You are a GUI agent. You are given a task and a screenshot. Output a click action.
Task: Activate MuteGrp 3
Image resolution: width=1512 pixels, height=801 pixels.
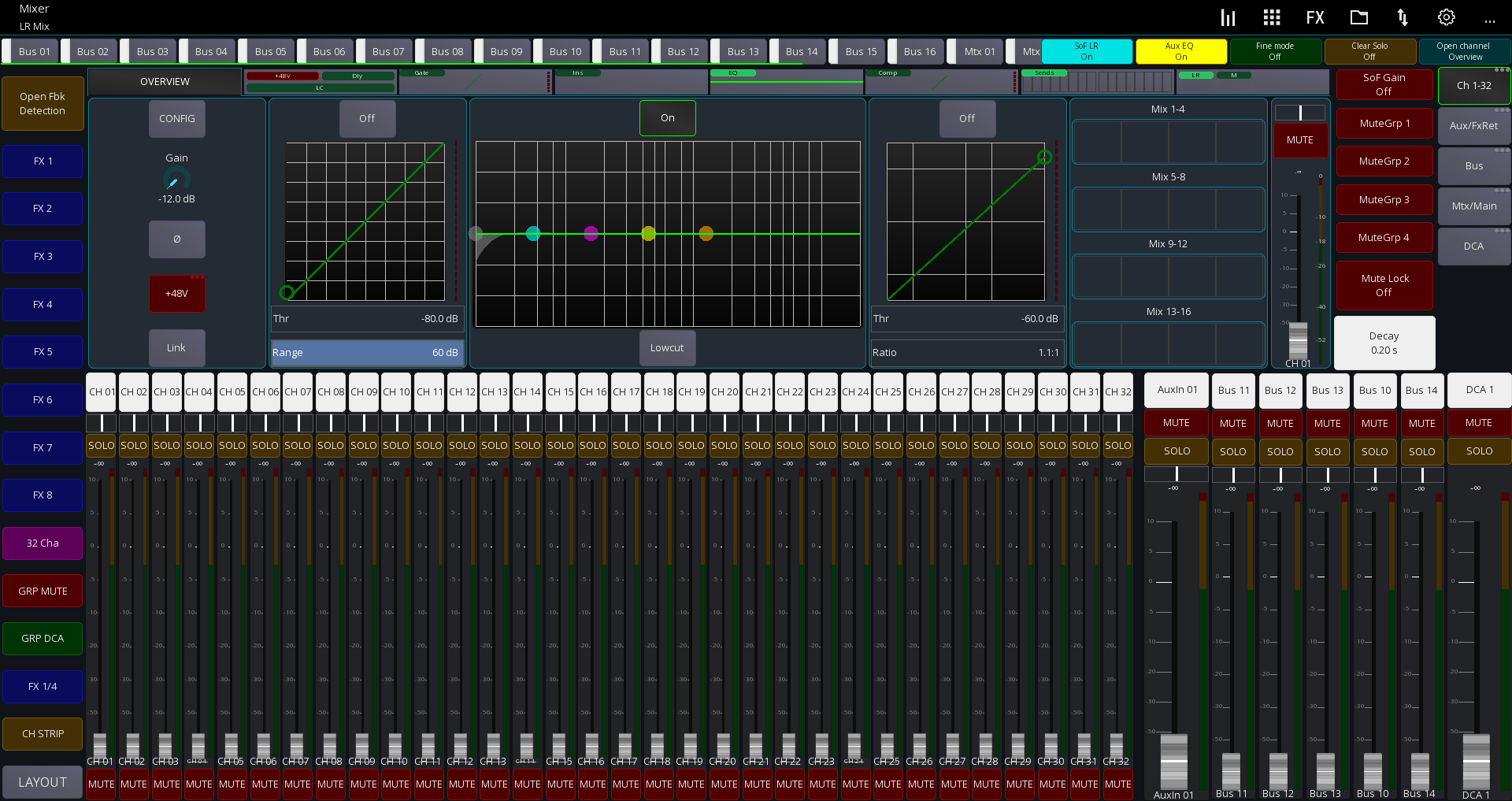click(x=1384, y=200)
